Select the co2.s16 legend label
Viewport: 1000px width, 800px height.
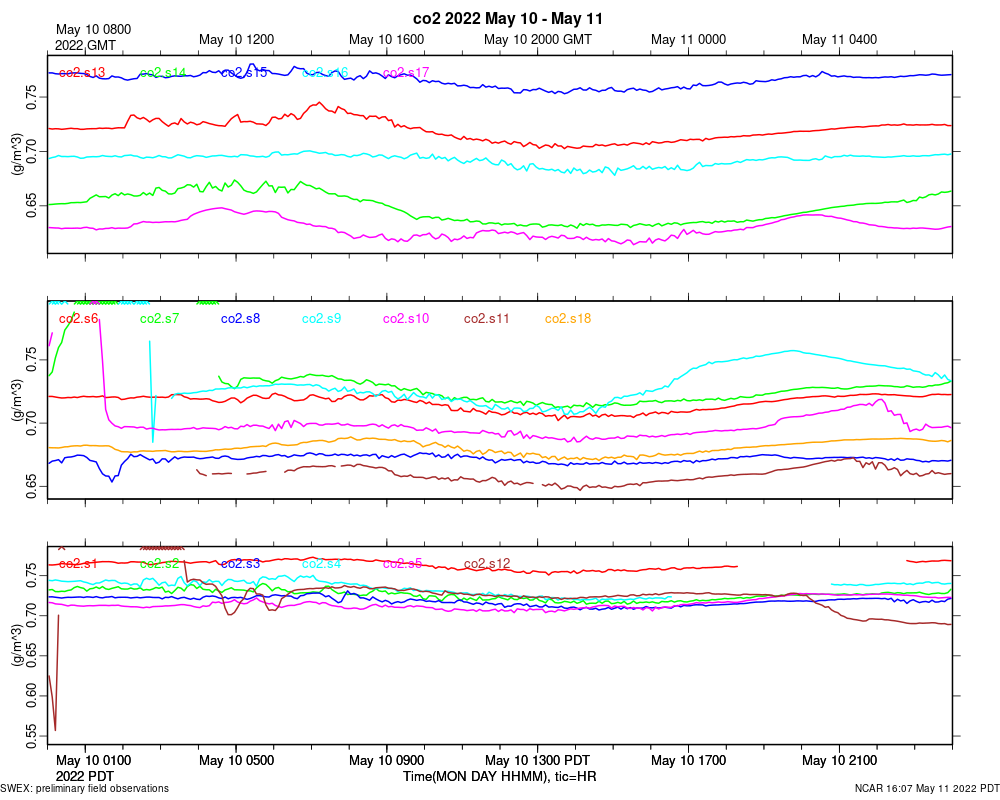[325, 73]
